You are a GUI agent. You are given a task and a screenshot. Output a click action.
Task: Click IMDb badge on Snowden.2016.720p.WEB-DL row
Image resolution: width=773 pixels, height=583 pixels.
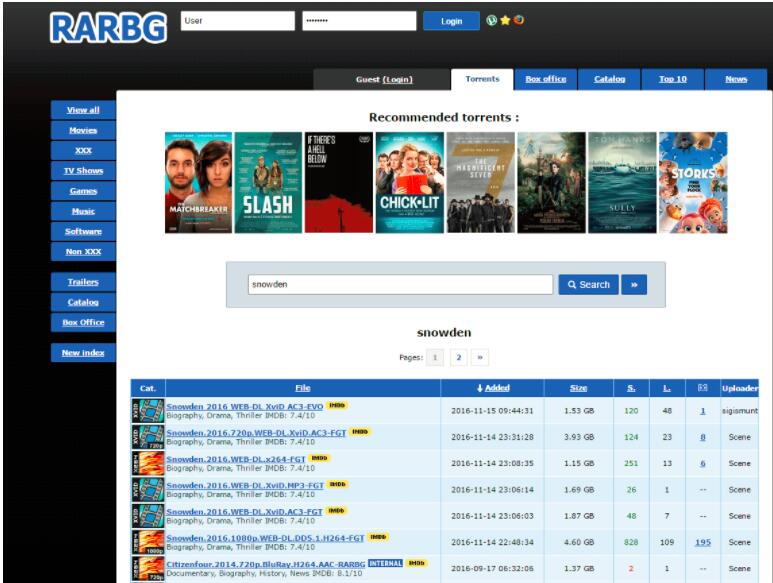[x=360, y=432]
